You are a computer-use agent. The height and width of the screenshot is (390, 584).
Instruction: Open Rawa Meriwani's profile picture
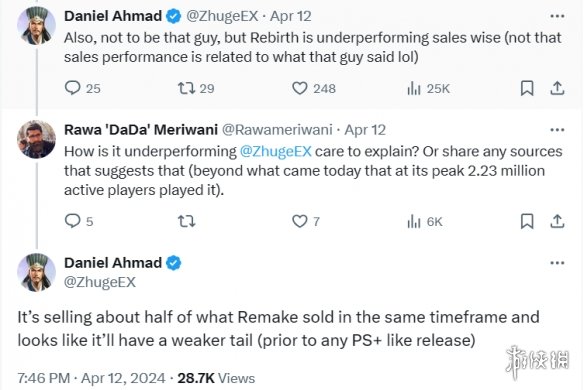36,139
